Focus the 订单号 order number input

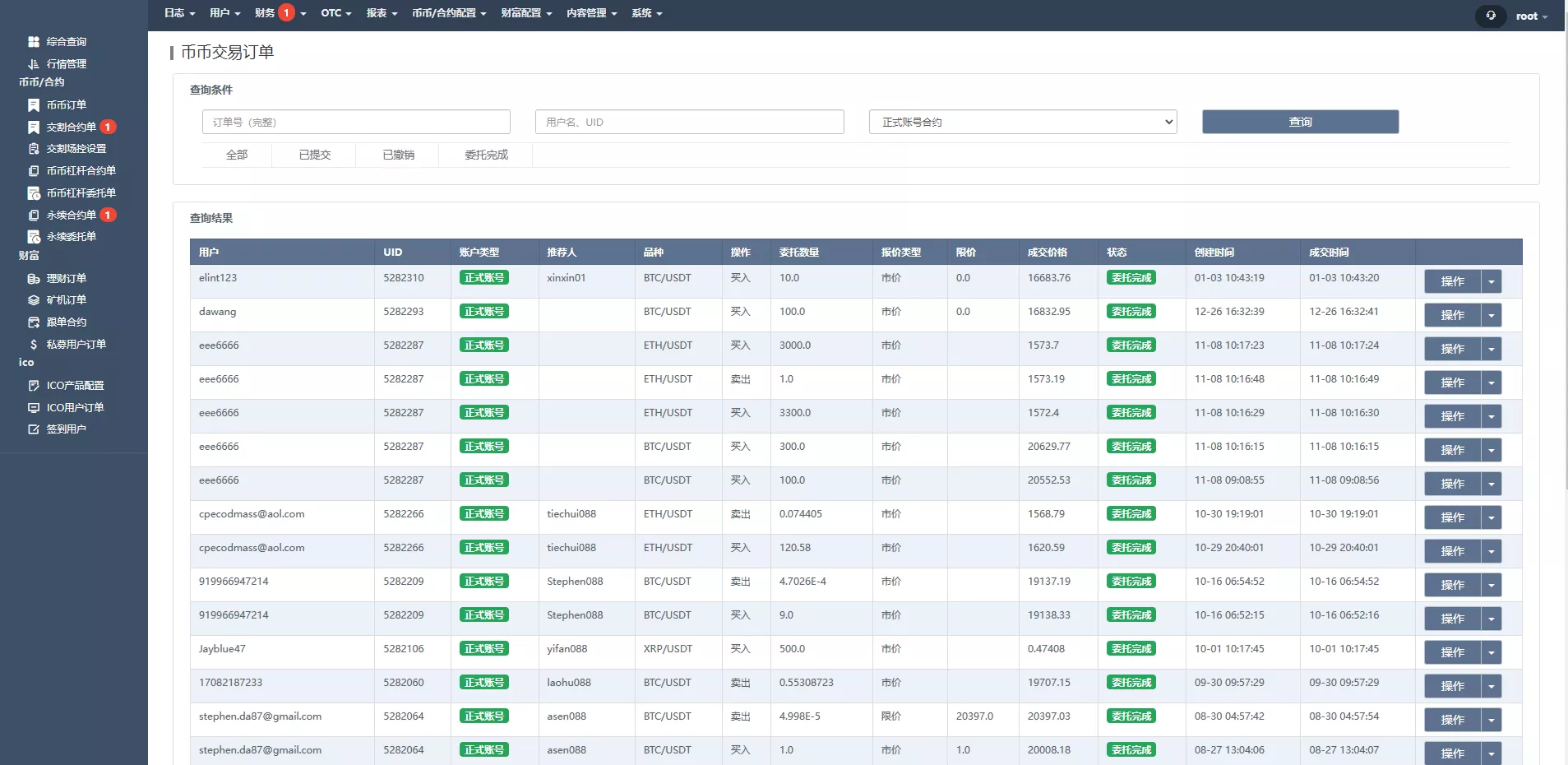pyautogui.click(x=356, y=122)
